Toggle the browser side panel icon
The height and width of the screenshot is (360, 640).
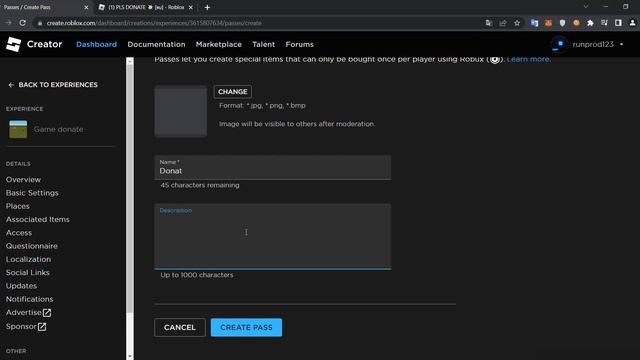pos(618,23)
